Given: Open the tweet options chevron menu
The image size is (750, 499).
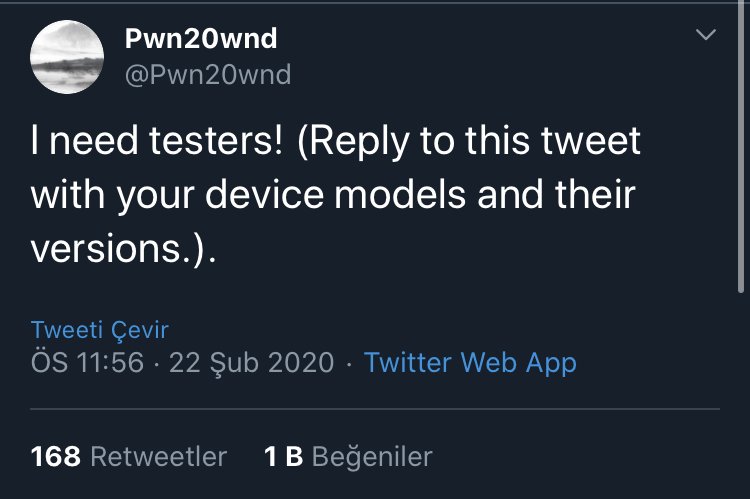Looking at the screenshot, I should coord(706,35).
